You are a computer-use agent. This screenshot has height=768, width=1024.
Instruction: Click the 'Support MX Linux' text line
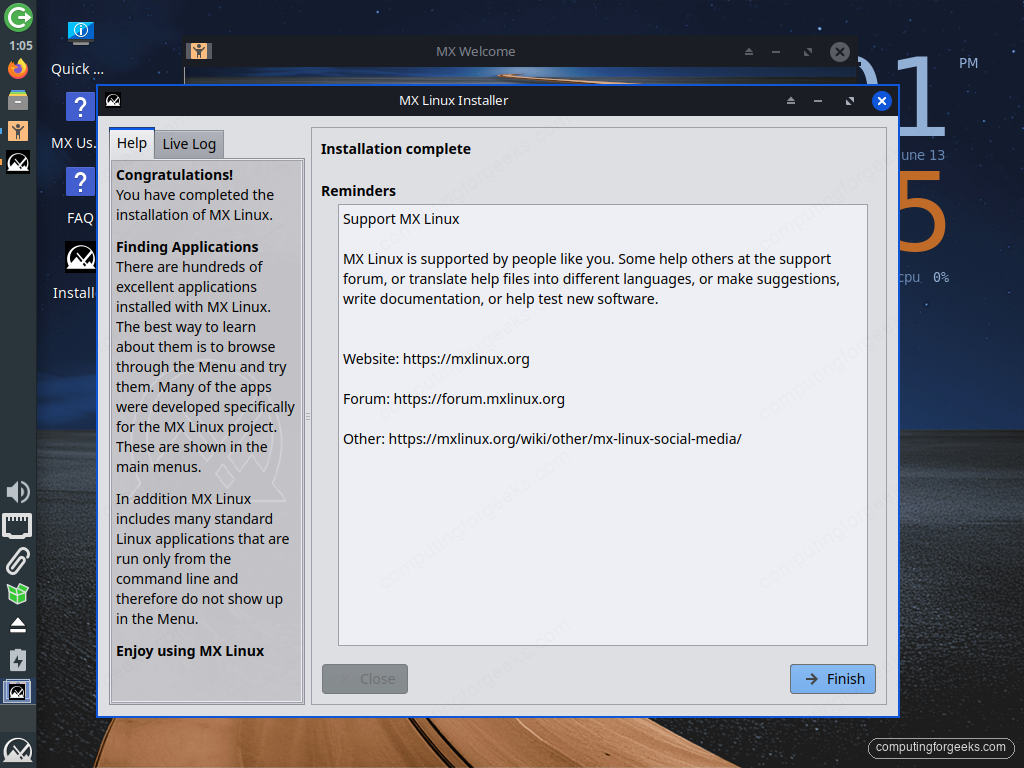click(401, 219)
